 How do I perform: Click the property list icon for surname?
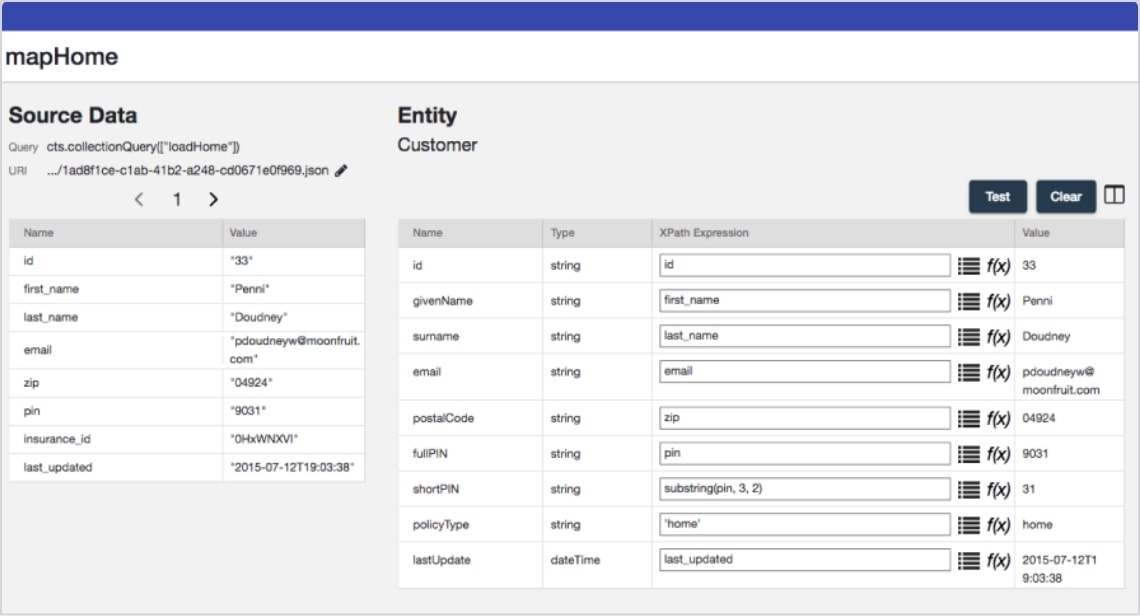tap(968, 337)
